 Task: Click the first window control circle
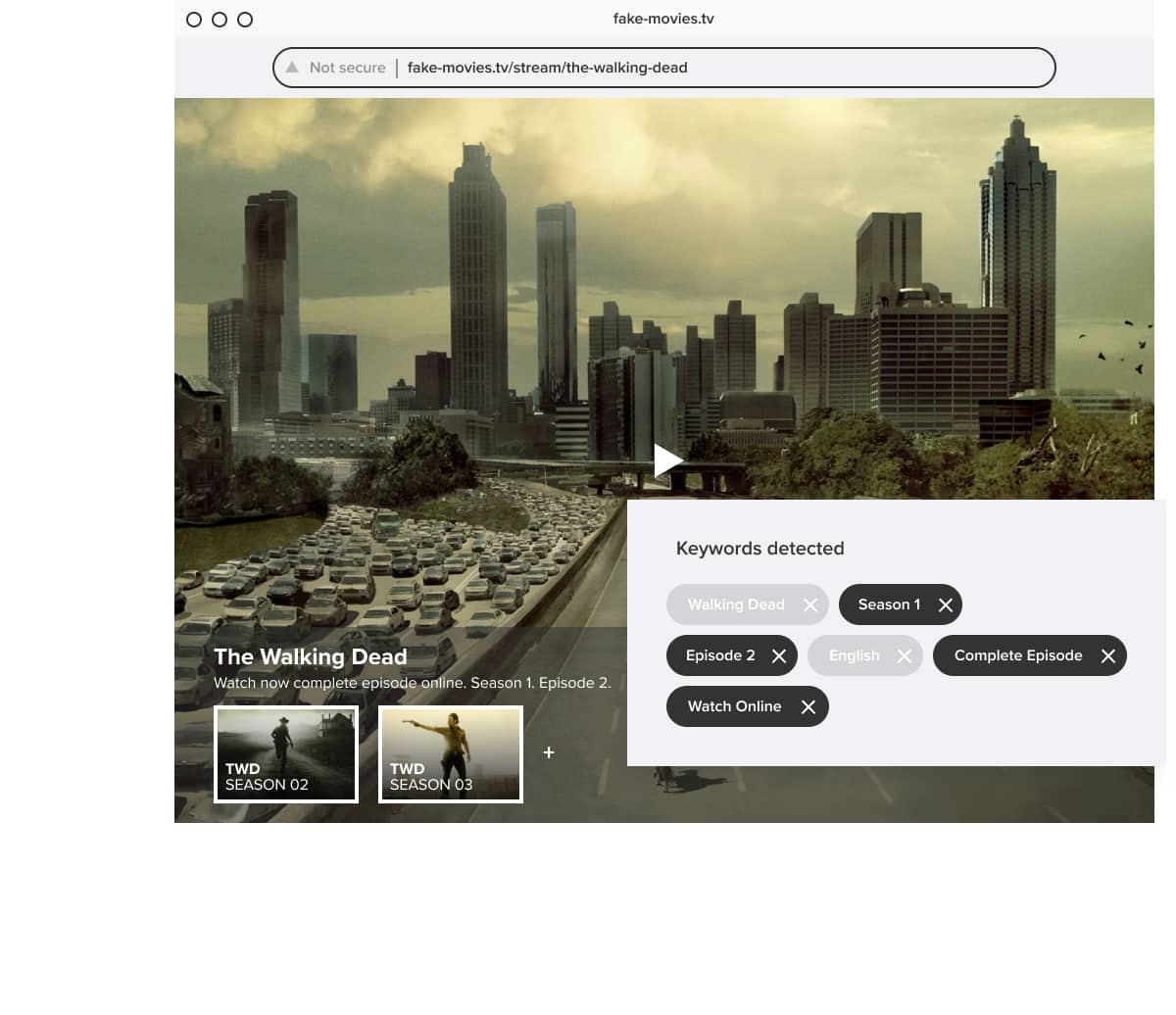click(x=194, y=20)
